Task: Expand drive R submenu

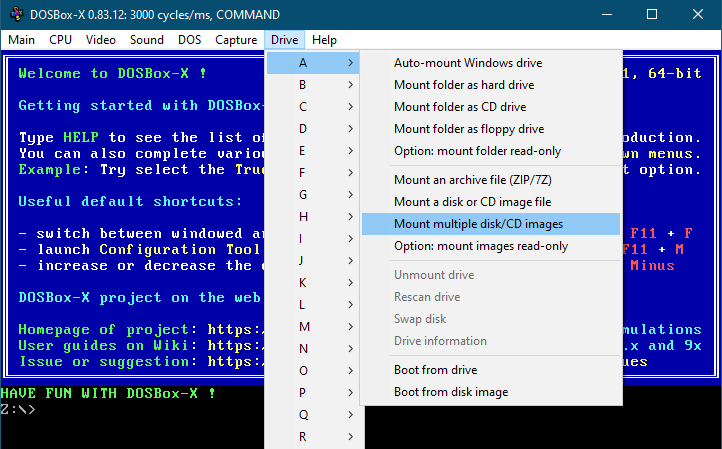Action: point(313,437)
